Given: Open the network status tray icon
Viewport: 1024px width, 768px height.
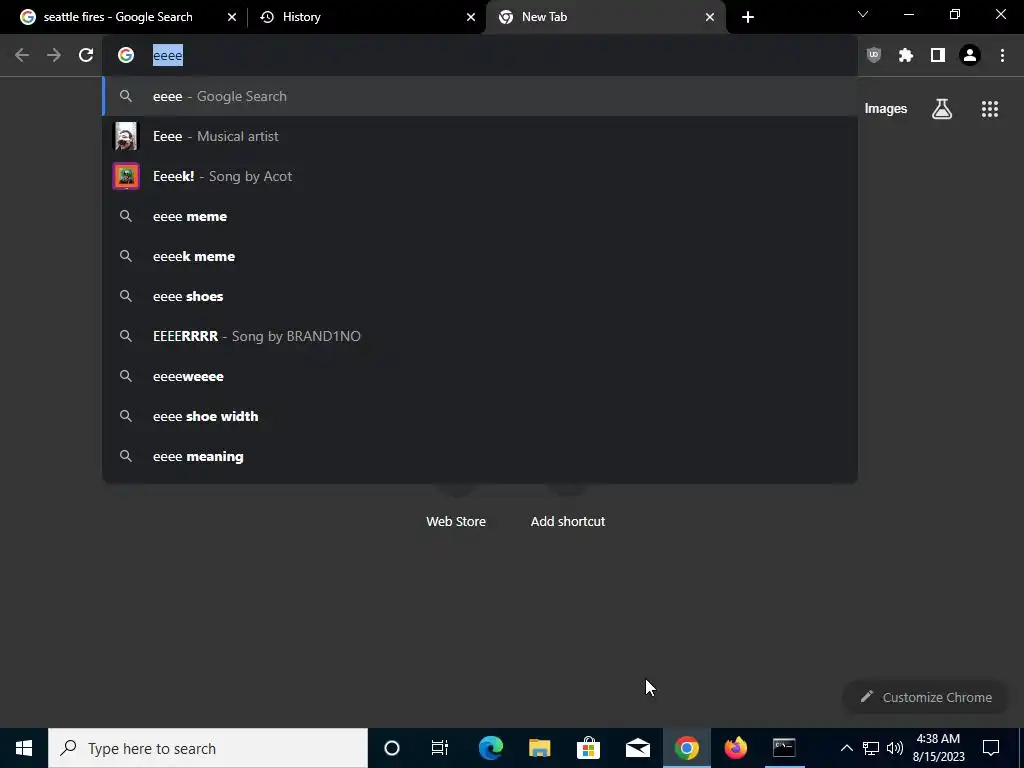Looking at the screenshot, I should [871, 748].
